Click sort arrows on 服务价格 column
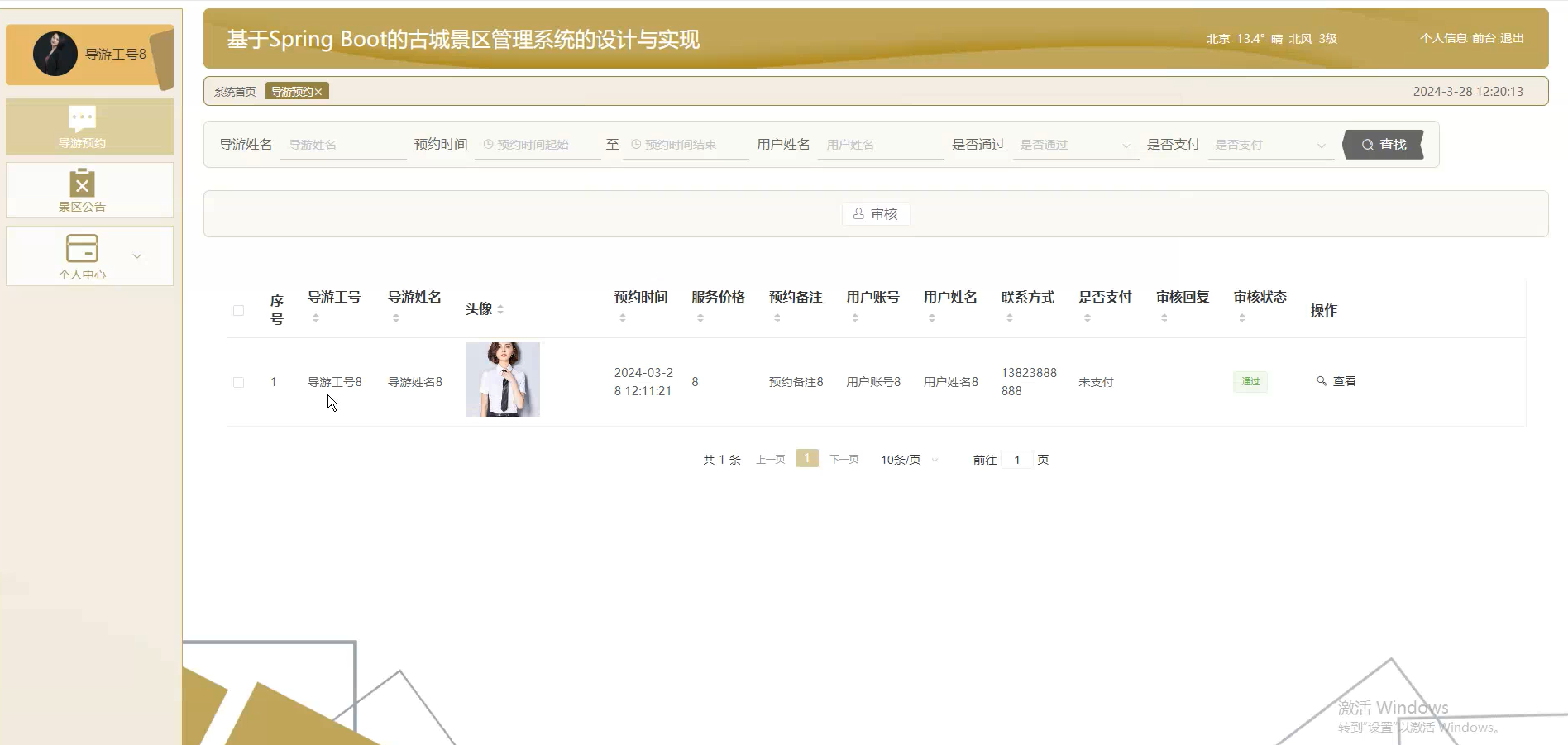 pyautogui.click(x=700, y=318)
